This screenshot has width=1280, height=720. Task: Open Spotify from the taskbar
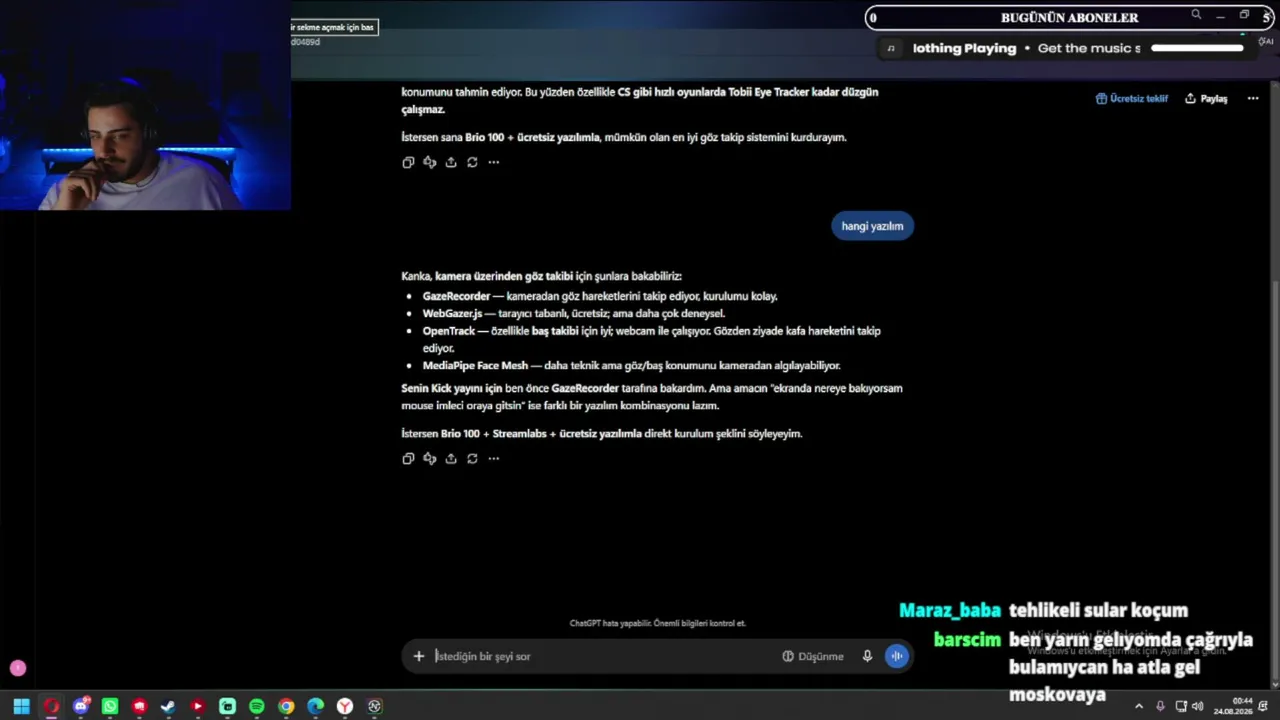(x=256, y=707)
